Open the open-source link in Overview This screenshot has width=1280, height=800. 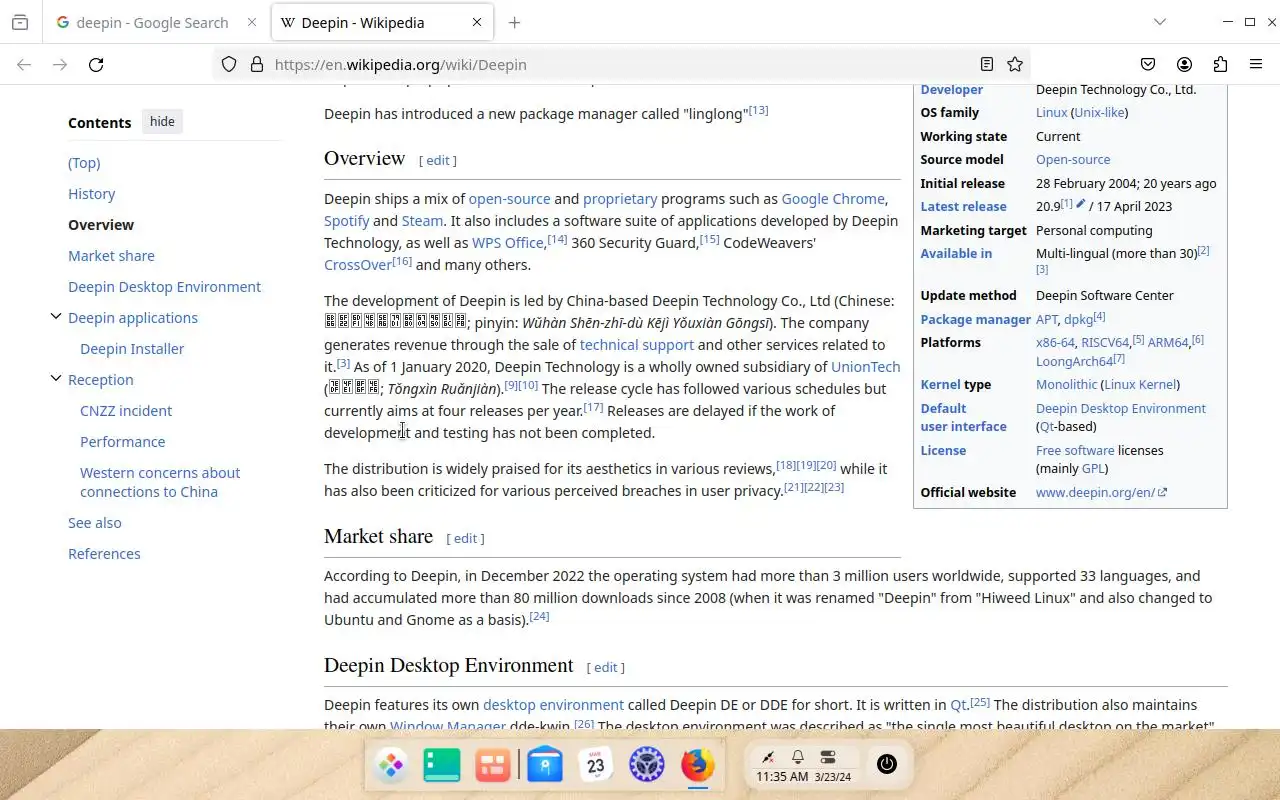click(x=509, y=199)
